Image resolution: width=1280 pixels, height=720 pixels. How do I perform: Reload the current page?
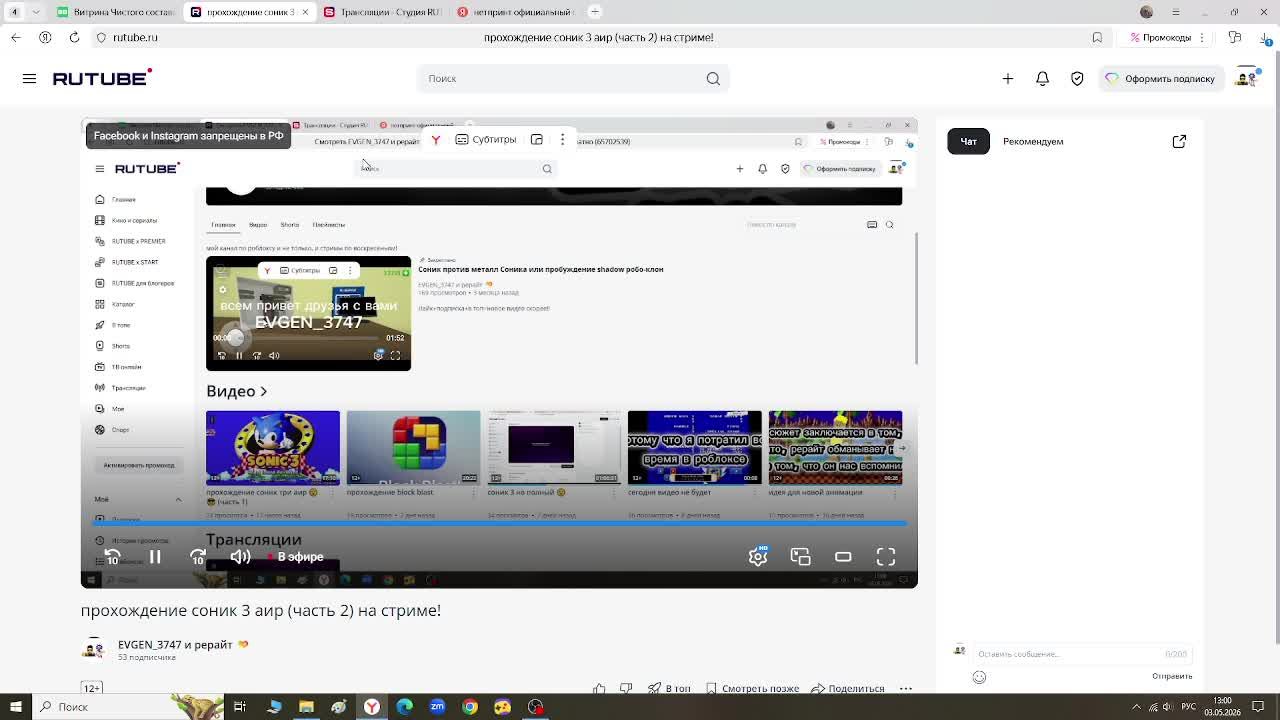click(74, 37)
